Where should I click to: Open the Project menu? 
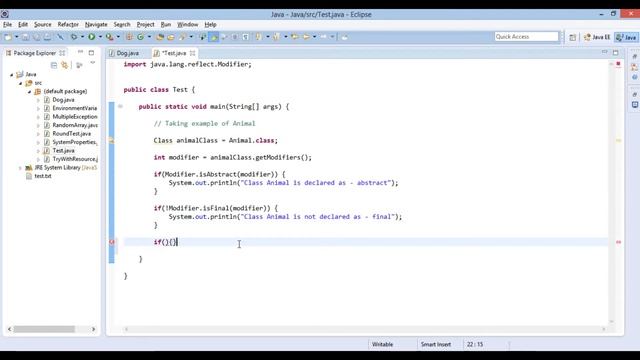pos(145,24)
